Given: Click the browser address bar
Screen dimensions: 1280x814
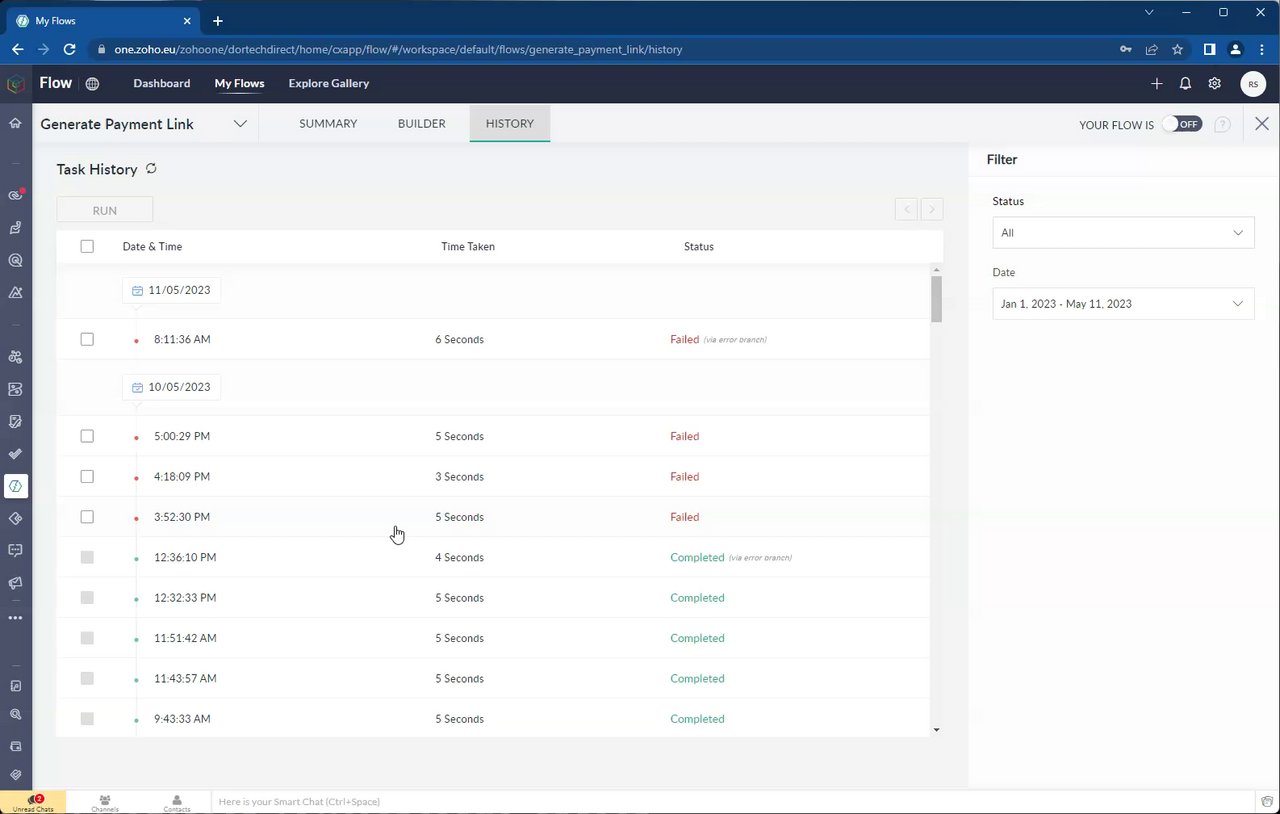Looking at the screenshot, I should (600, 49).
